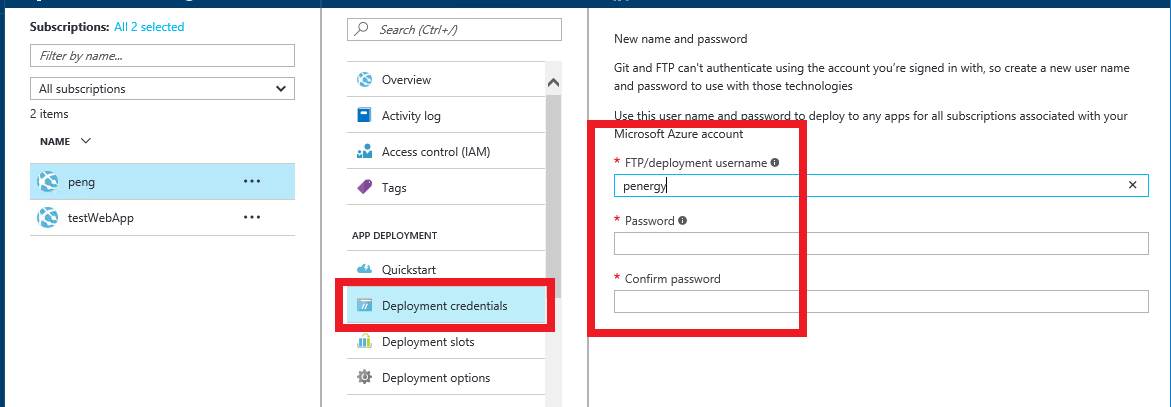Click the All 2 selected link
This screenshot has width=1171, height=407.
click(149, 27)
